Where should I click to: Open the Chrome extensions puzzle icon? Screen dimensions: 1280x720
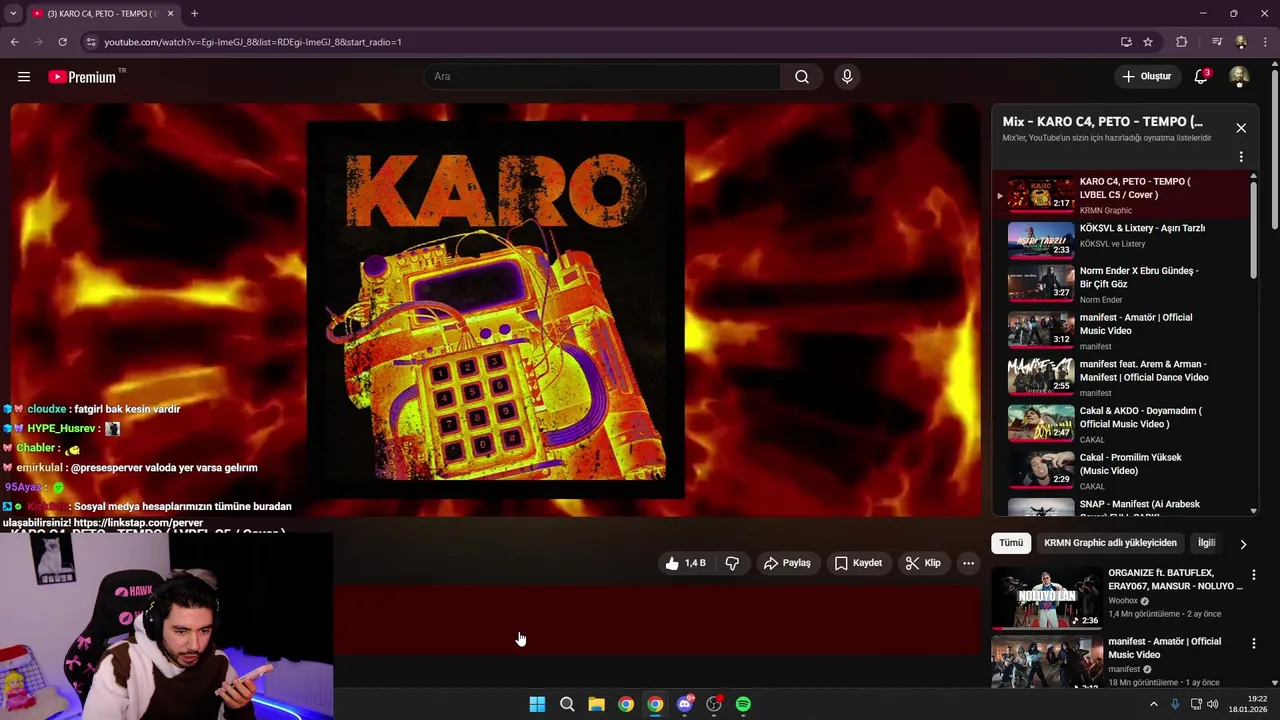click(1181, 42)
